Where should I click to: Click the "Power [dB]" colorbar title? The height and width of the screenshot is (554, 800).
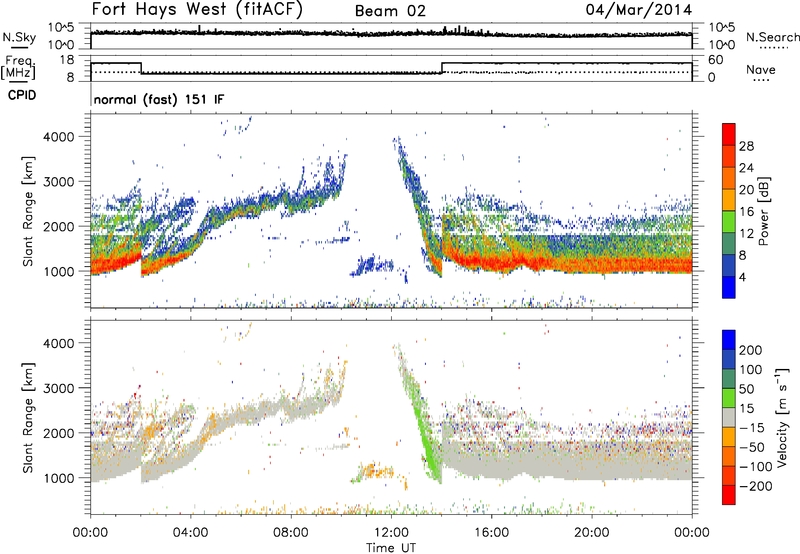(763, 211)
